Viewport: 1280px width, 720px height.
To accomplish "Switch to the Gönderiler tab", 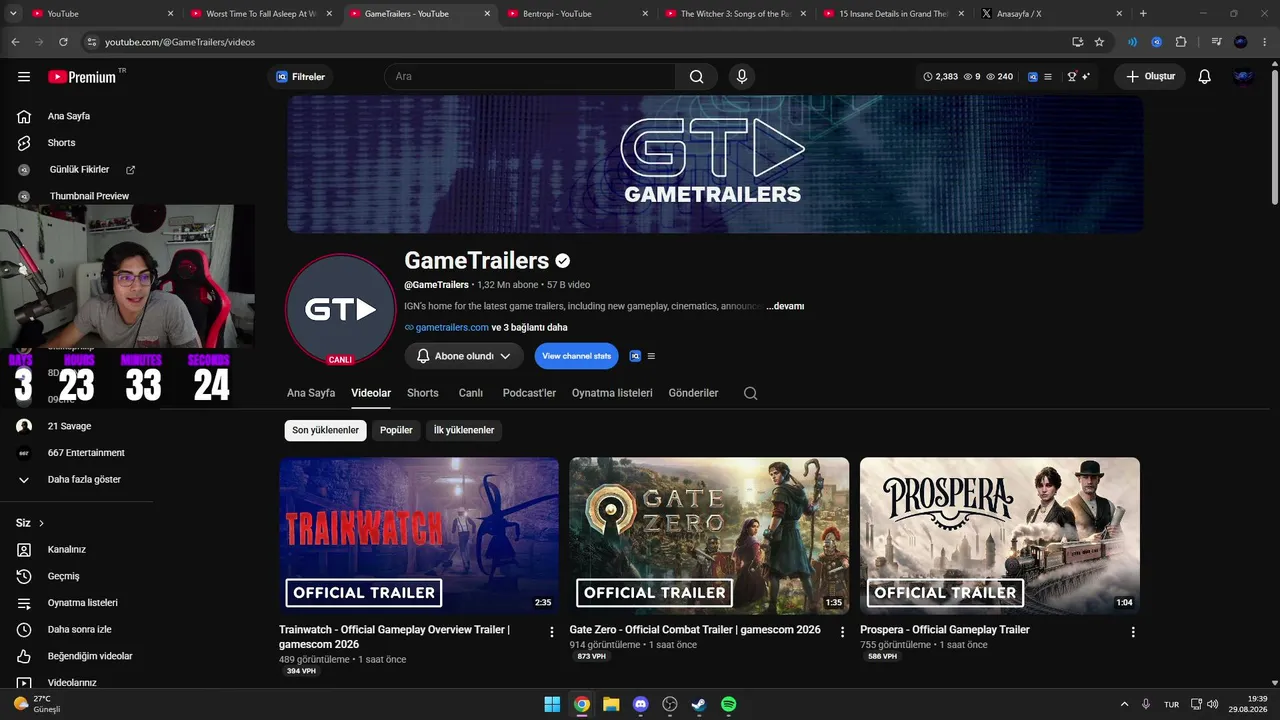I will coord(693,393).
